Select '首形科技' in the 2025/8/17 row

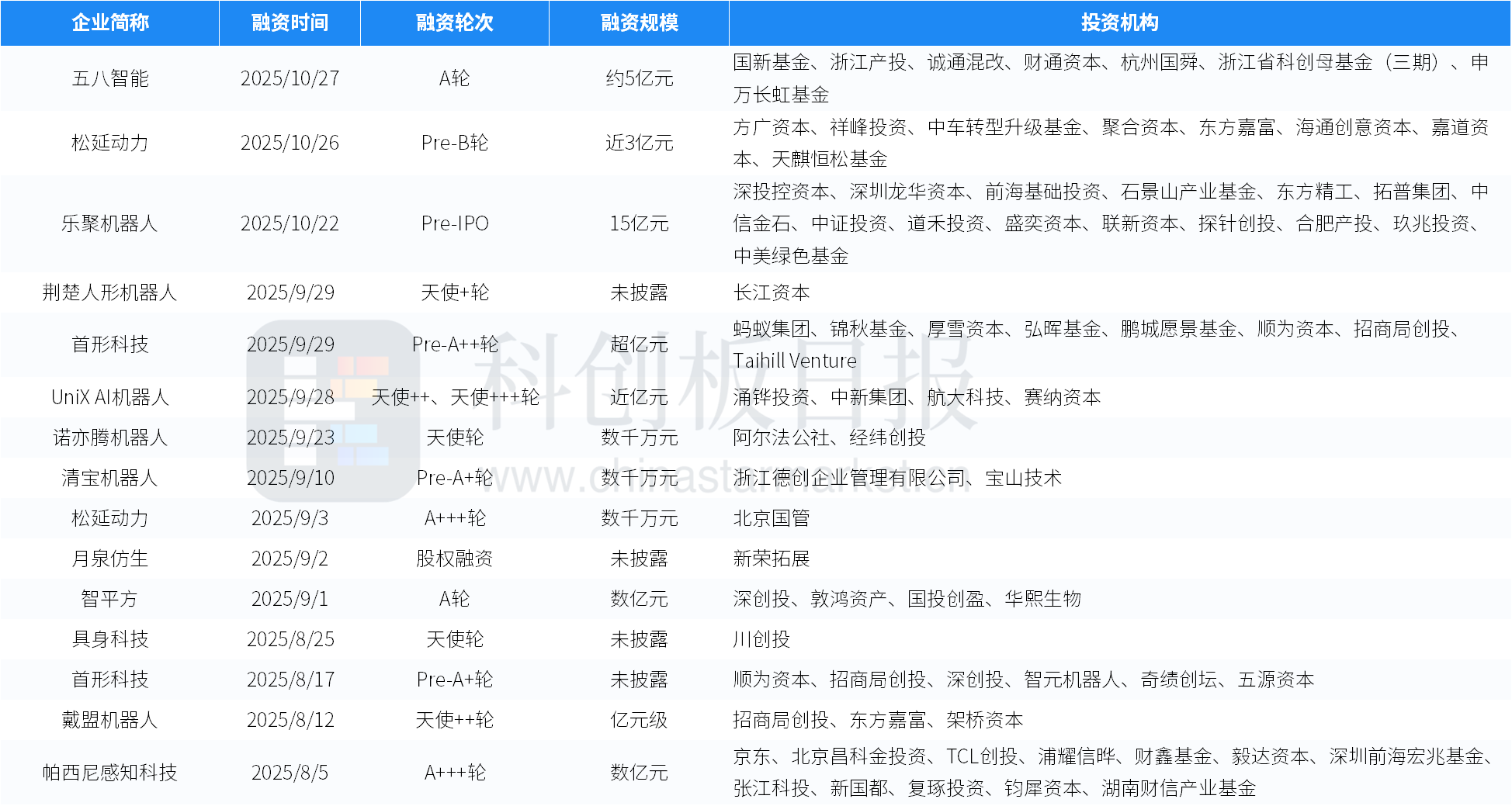click(110, 680)
